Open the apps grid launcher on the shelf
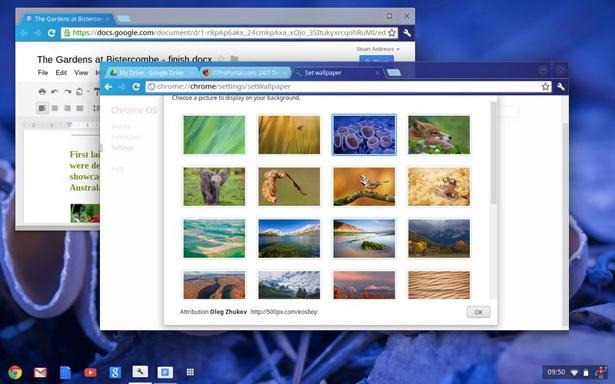Viewport: 615px width, 384px height. tap(190, 372)
